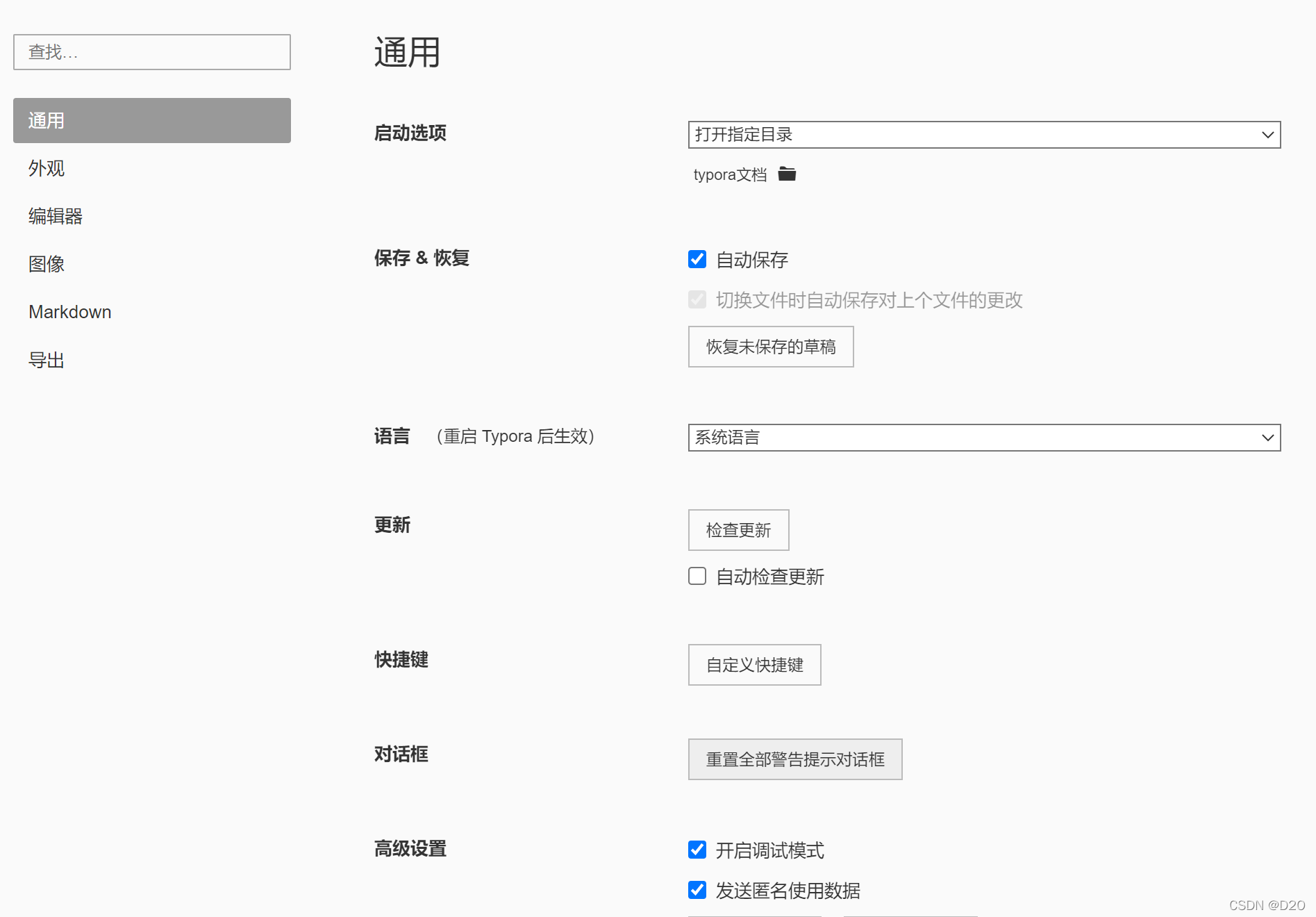Open the 启动选项 dropdown showing 打开指定目录
Viewport: 1316px width, 917px height.
984,135
